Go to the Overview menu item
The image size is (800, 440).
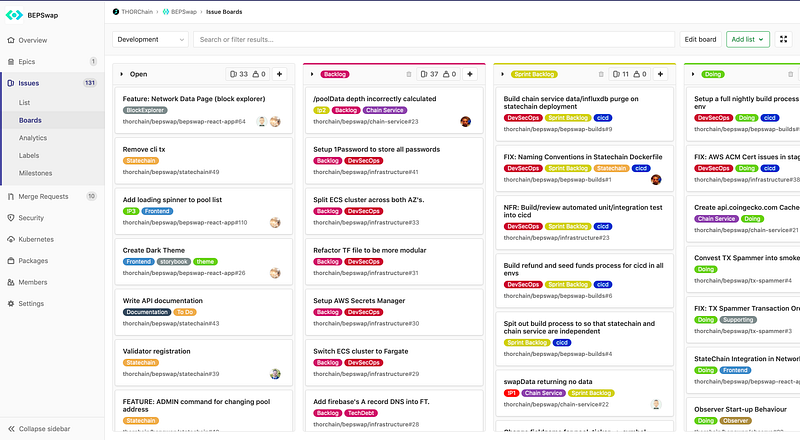point(33,40)
